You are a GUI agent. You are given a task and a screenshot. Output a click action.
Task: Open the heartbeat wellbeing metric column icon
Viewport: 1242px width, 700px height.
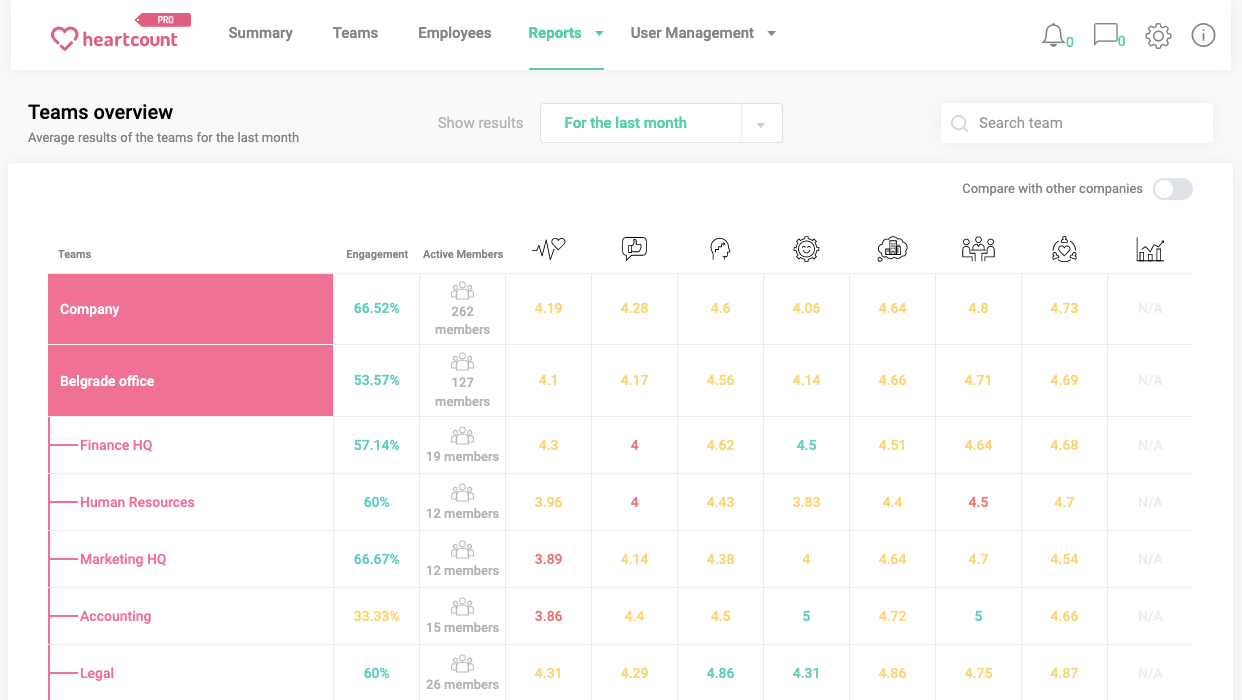(548, 248)
